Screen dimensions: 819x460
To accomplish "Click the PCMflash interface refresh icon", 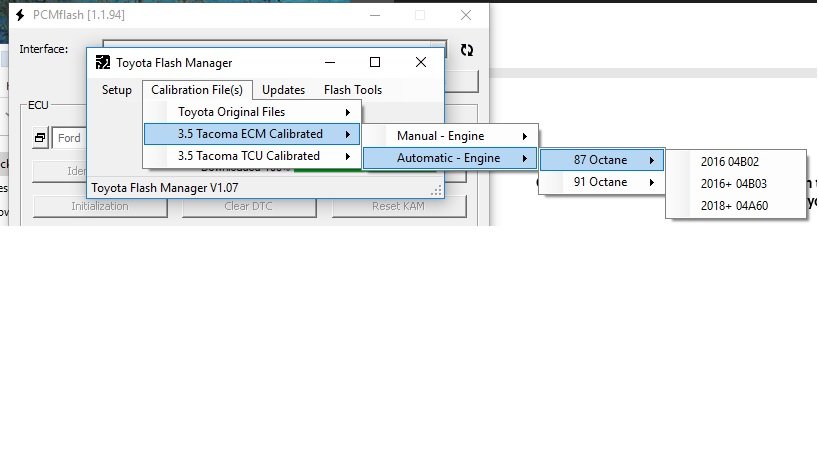I will pyautogui.click(x=466, y=50).
